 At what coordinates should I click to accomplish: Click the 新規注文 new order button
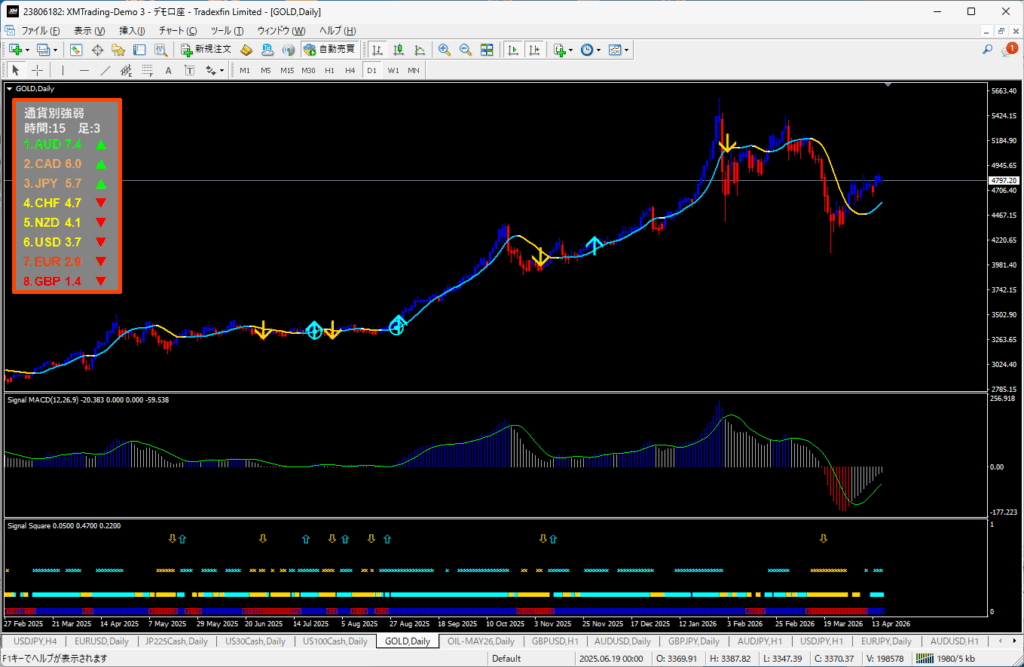(206, 49)
